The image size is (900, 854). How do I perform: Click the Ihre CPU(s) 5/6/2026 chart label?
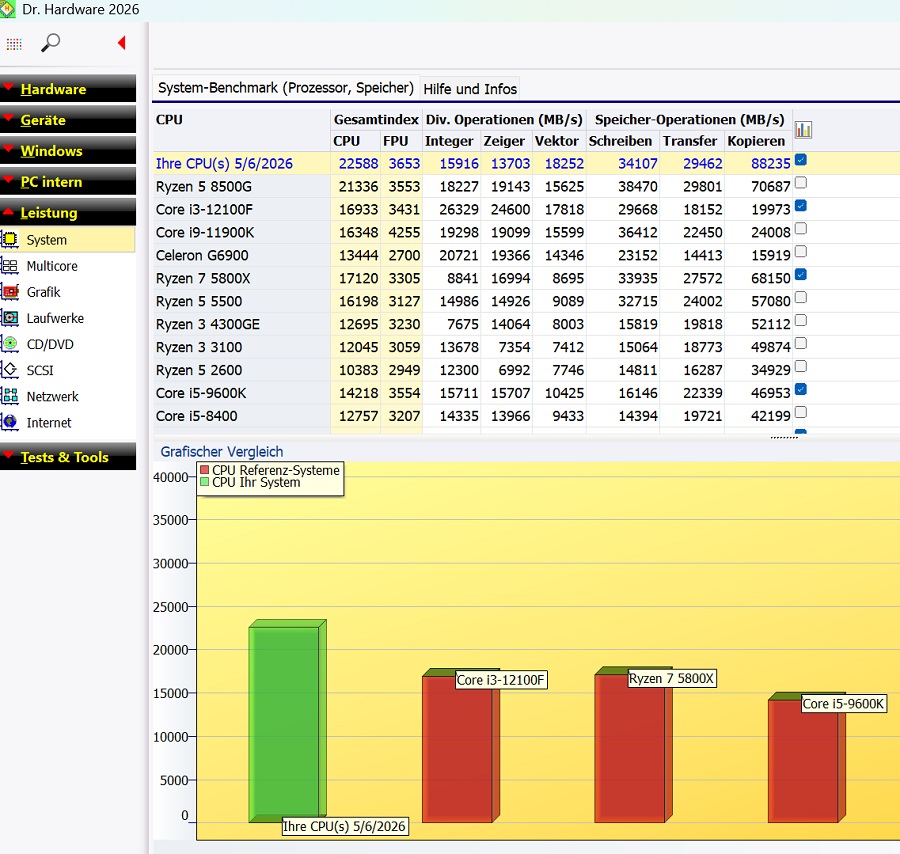point(346,826)
